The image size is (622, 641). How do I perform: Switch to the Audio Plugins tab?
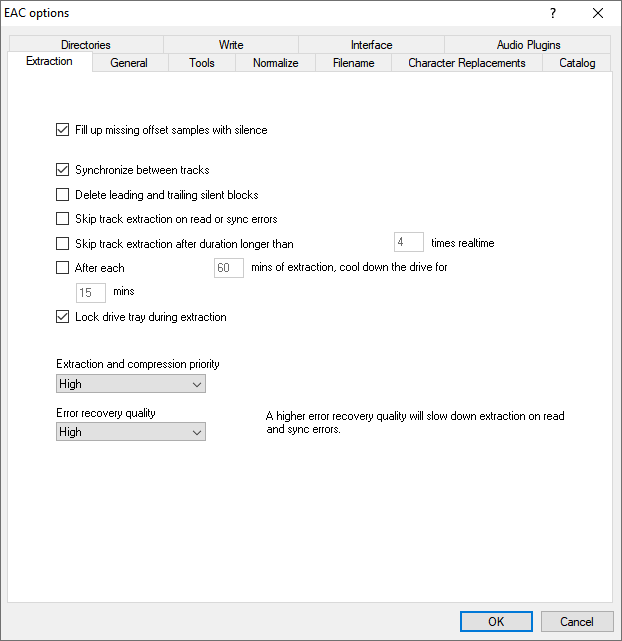coord(528,45)
